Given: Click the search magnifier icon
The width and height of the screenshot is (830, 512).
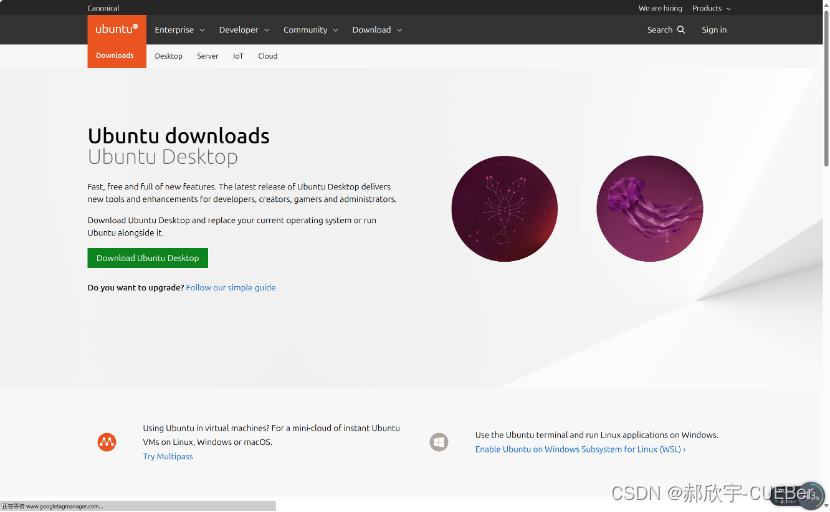Looking at the screenshot, I should (681, 30).
